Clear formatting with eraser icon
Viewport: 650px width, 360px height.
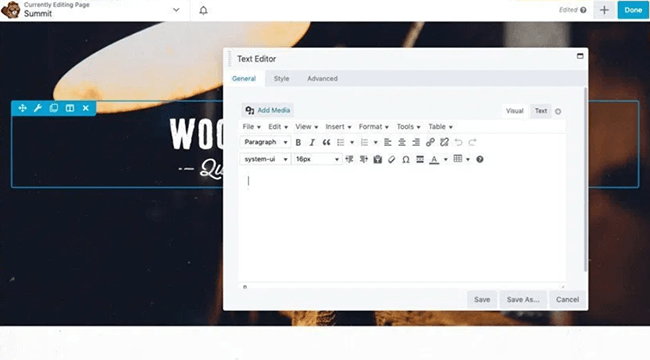click(x=392, y=159)
